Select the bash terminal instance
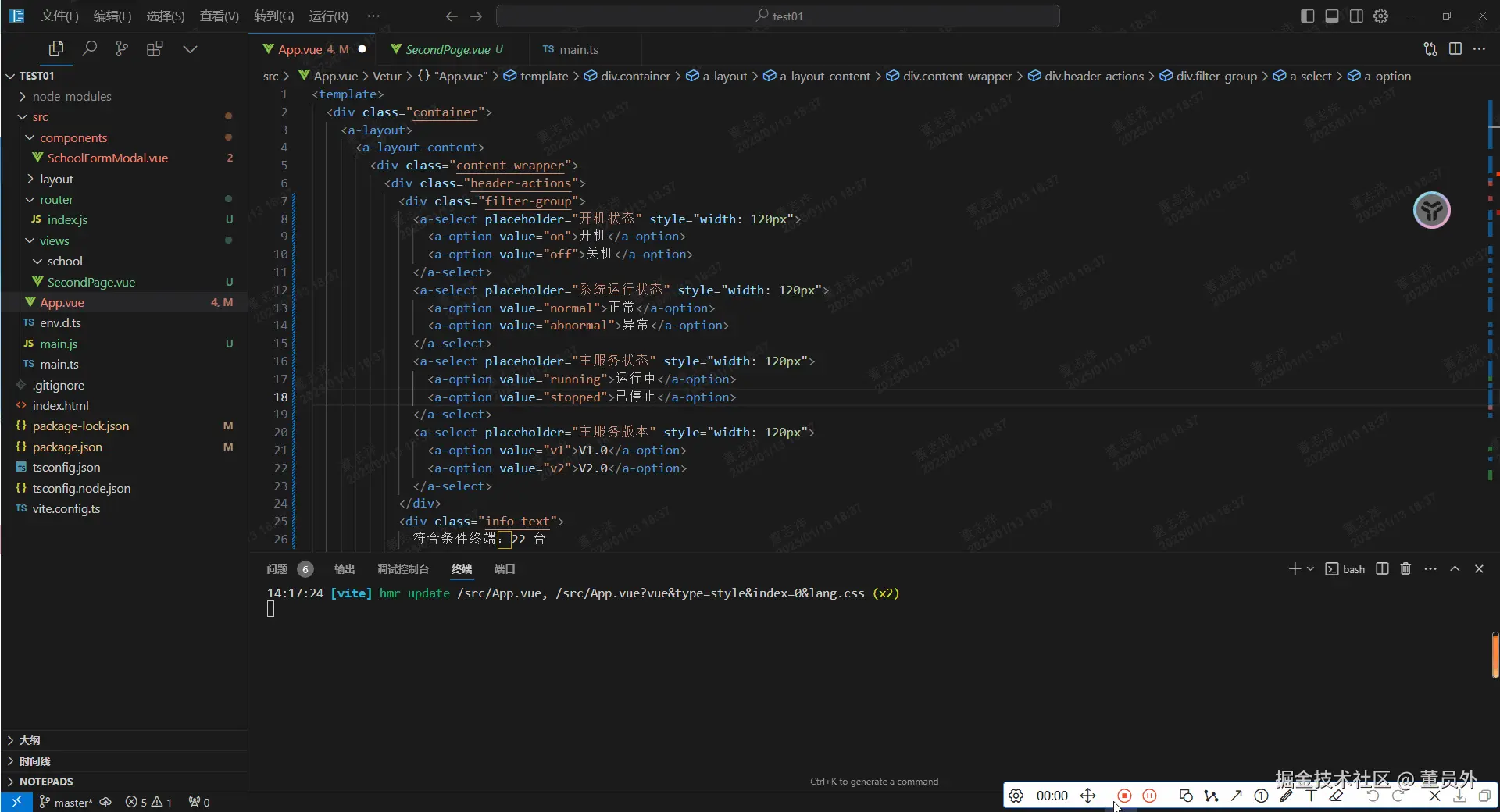Image resolution: width=1500 pixels, height=812 pixels. (x=1345, y=568)
